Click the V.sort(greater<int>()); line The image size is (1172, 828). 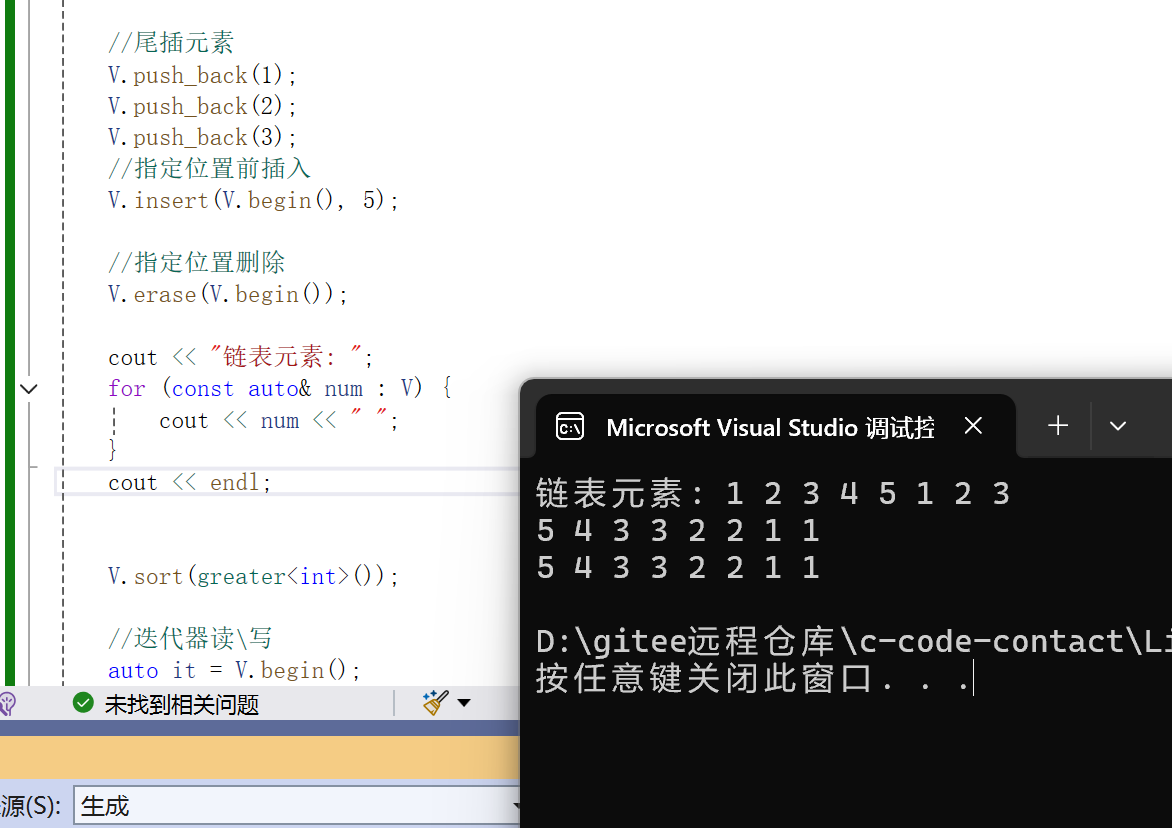click(253, 576)
